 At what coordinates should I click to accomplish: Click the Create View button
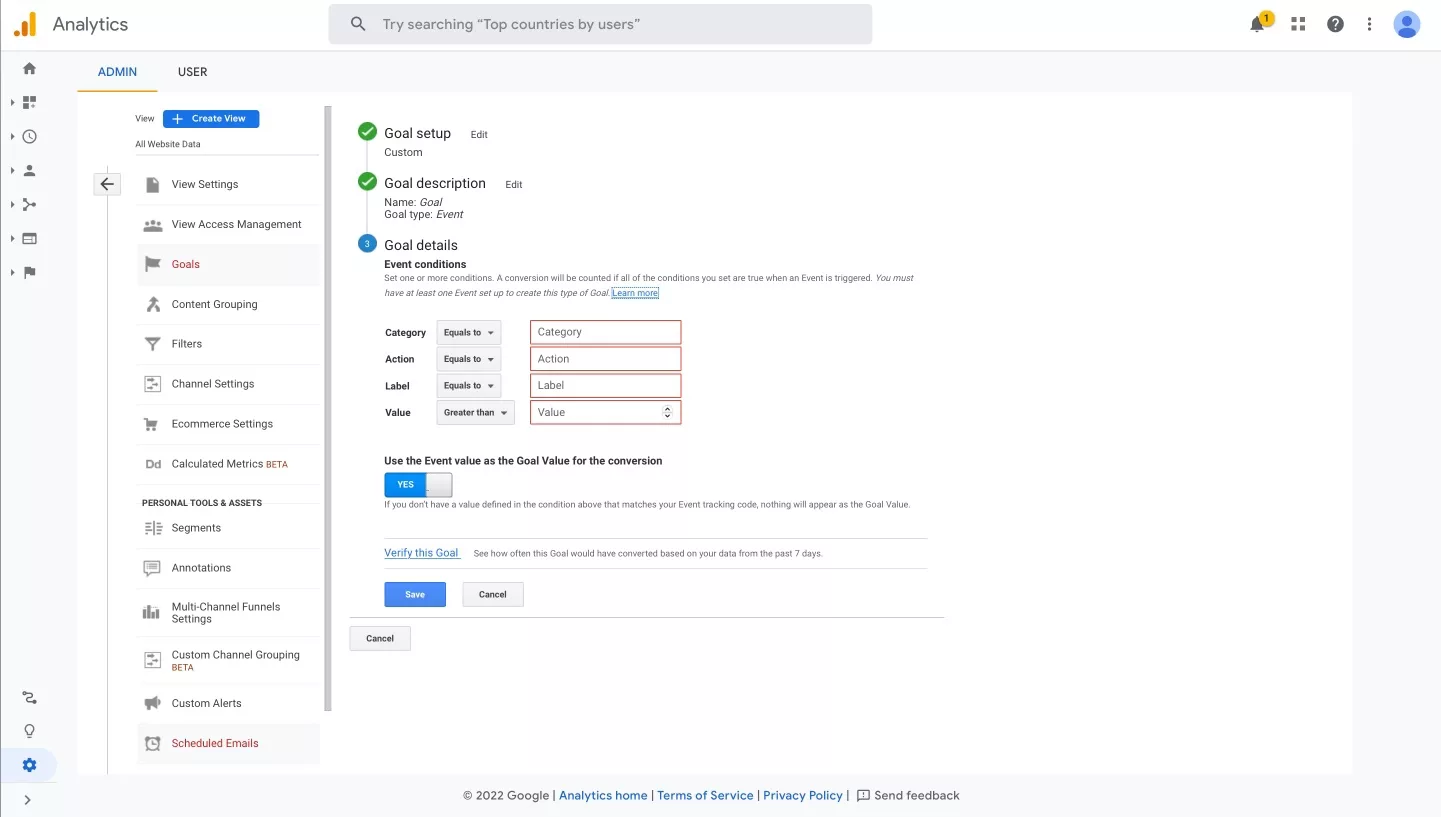coord(211,119)
